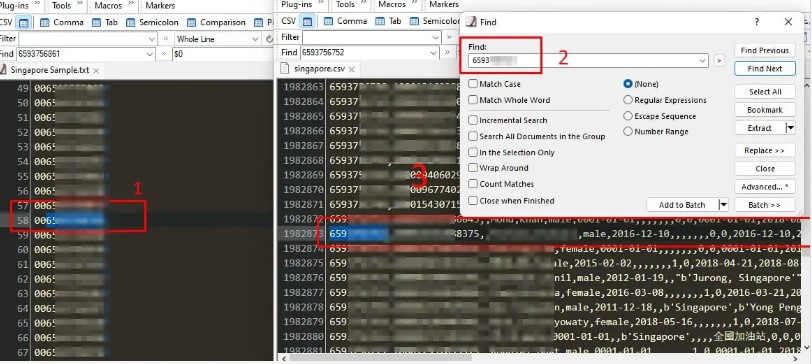Open Tools toolbar tab in right window
This screenshot has width=812, height=364.
coord(345,5)
